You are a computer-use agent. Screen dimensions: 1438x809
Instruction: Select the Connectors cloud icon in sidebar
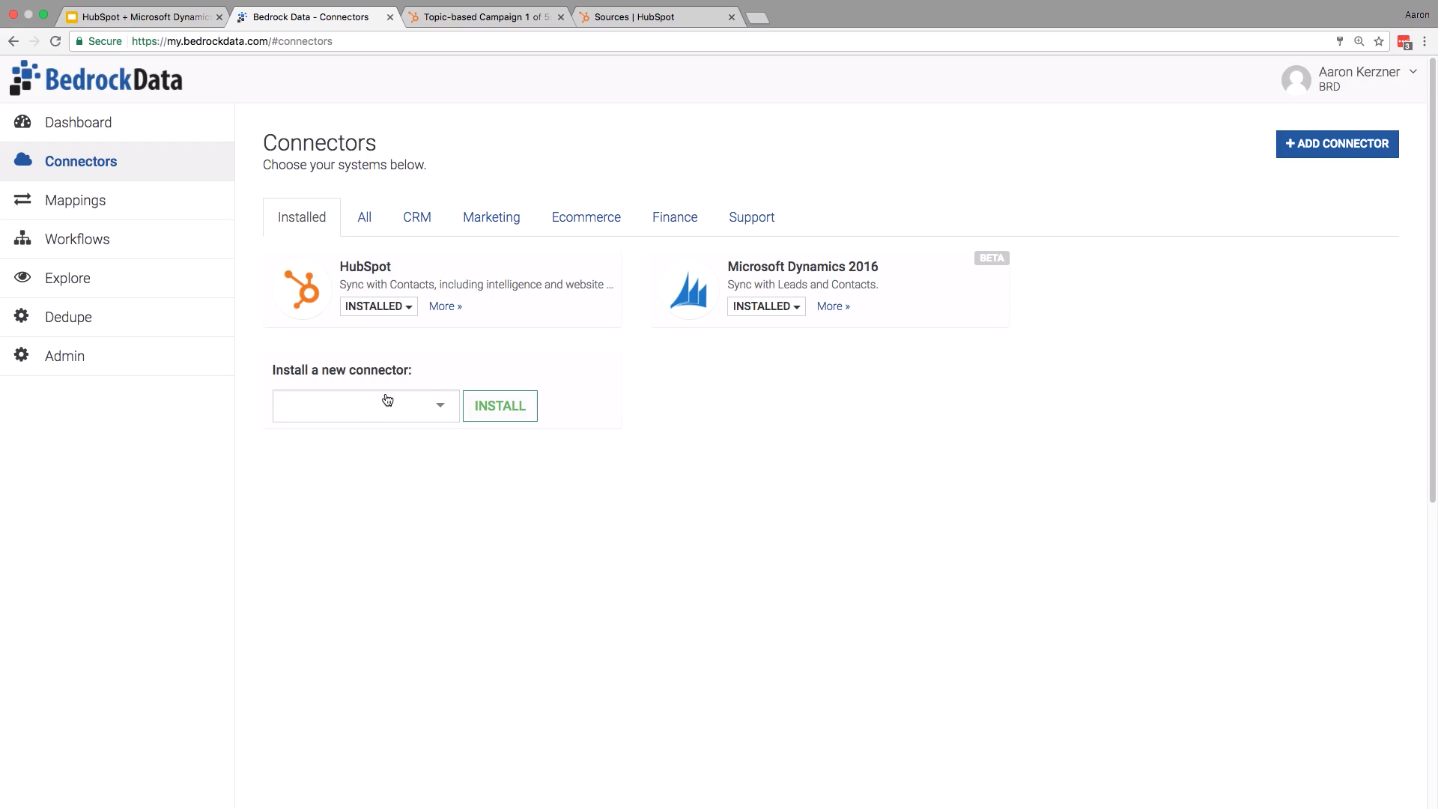[x=22, y=161]
